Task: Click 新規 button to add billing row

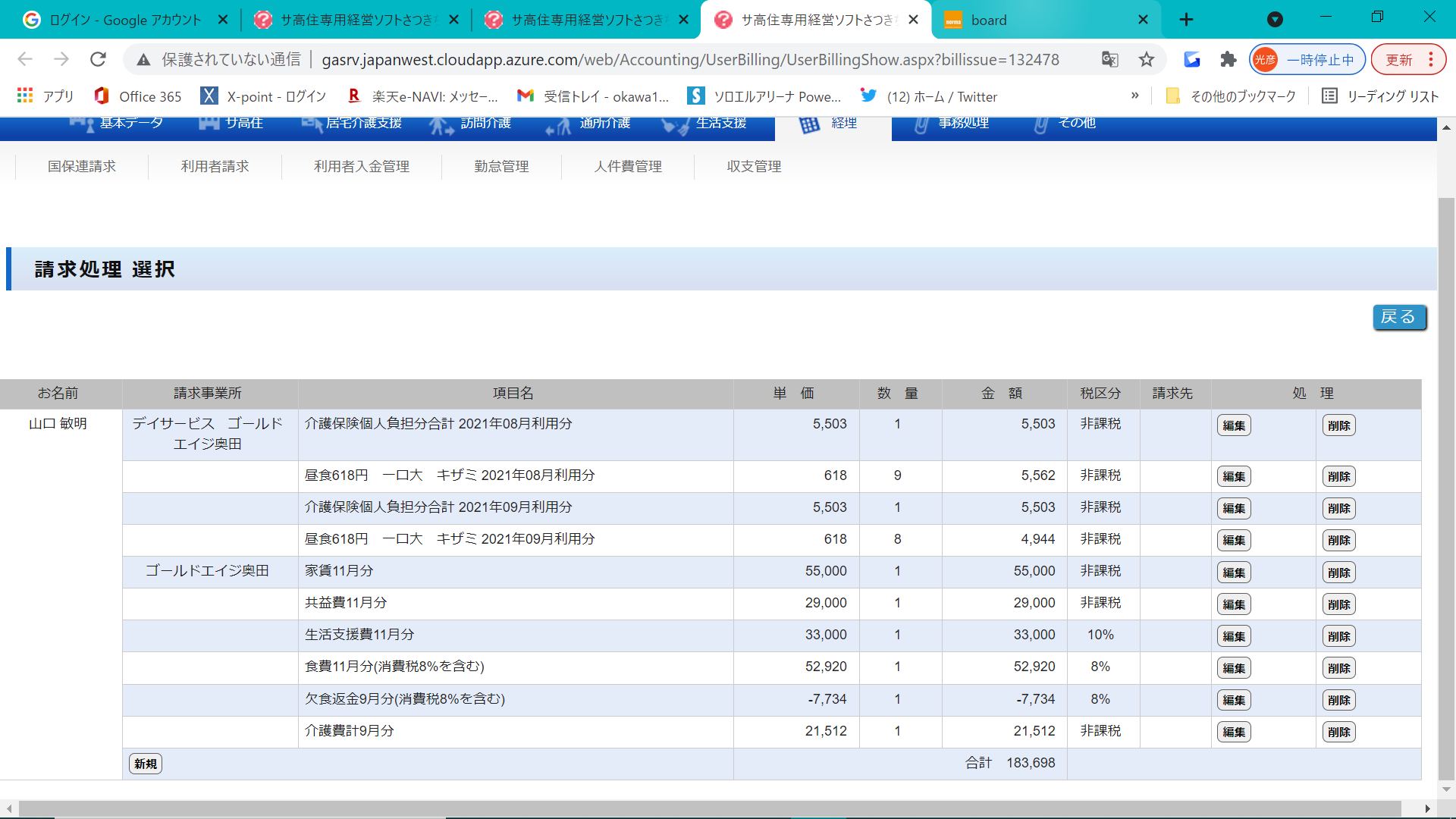Action: click(146, 764)
